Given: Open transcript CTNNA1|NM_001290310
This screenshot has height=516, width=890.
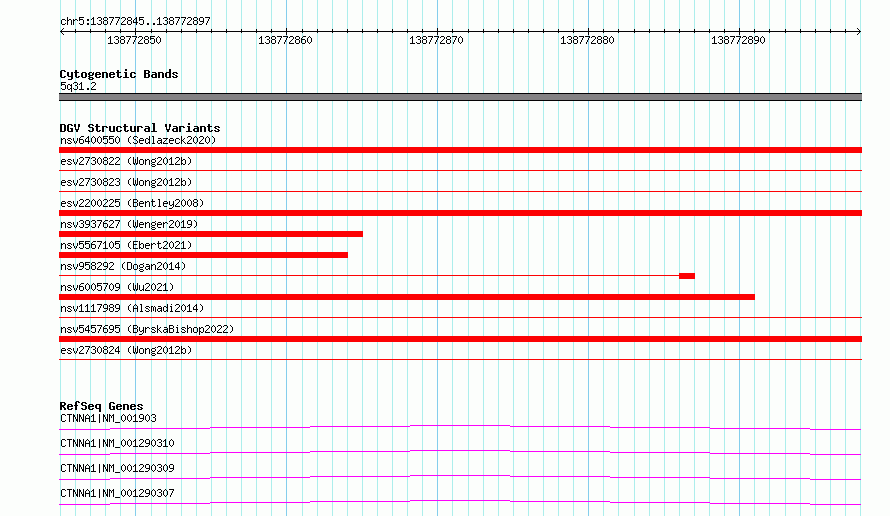Looking at the screenshot, I should 117,443.
